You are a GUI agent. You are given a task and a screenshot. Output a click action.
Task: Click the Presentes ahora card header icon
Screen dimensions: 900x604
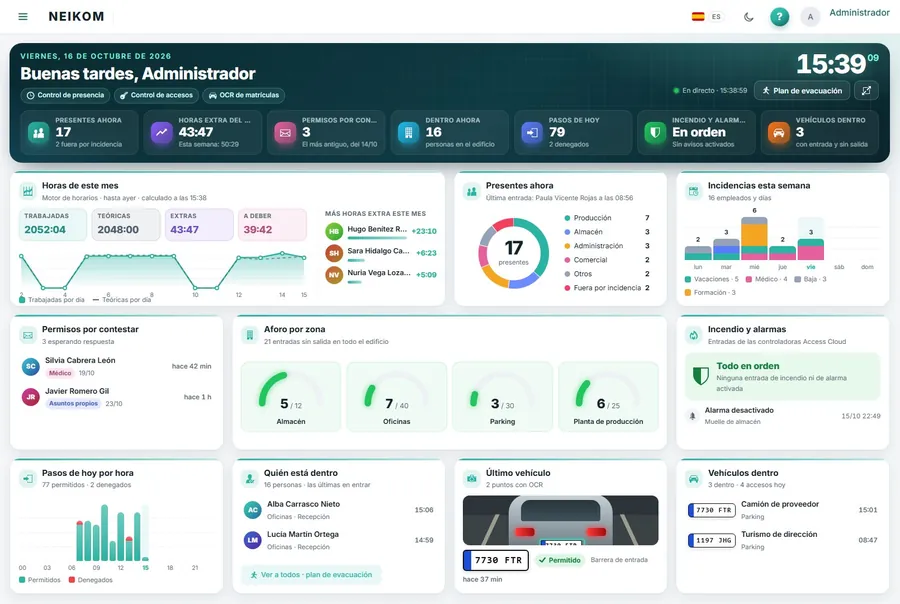point(472,191)
